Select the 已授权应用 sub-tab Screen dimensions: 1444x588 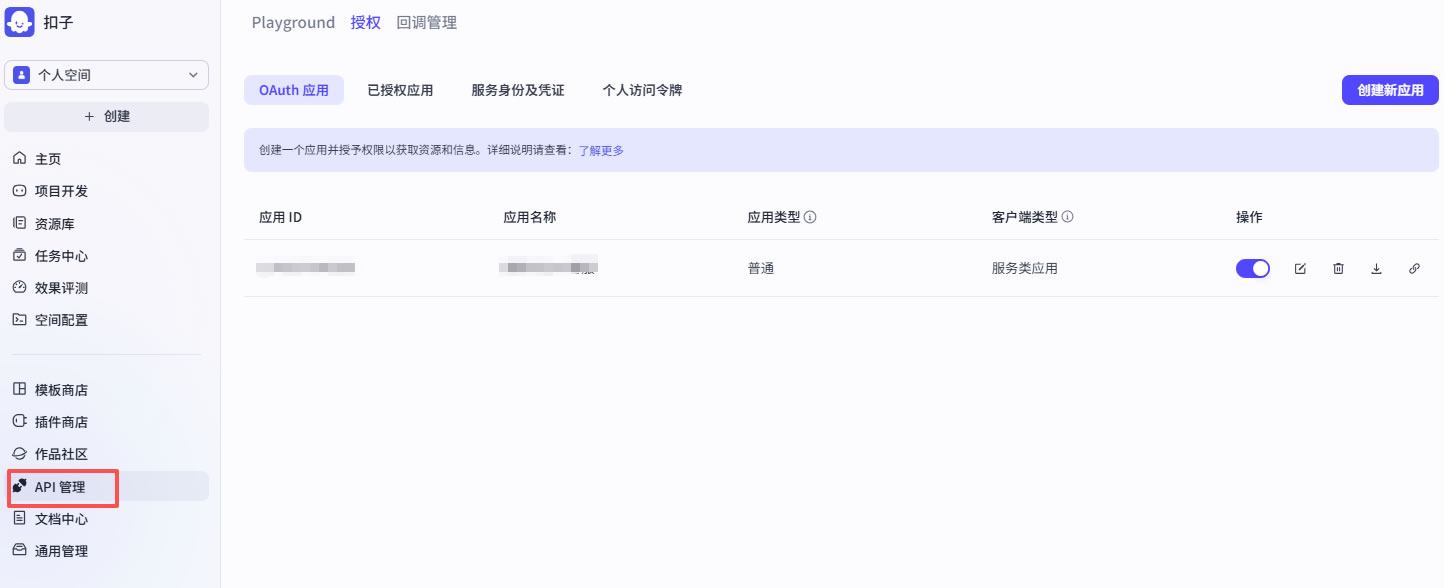pyautogui.click(x=400, y=90)
